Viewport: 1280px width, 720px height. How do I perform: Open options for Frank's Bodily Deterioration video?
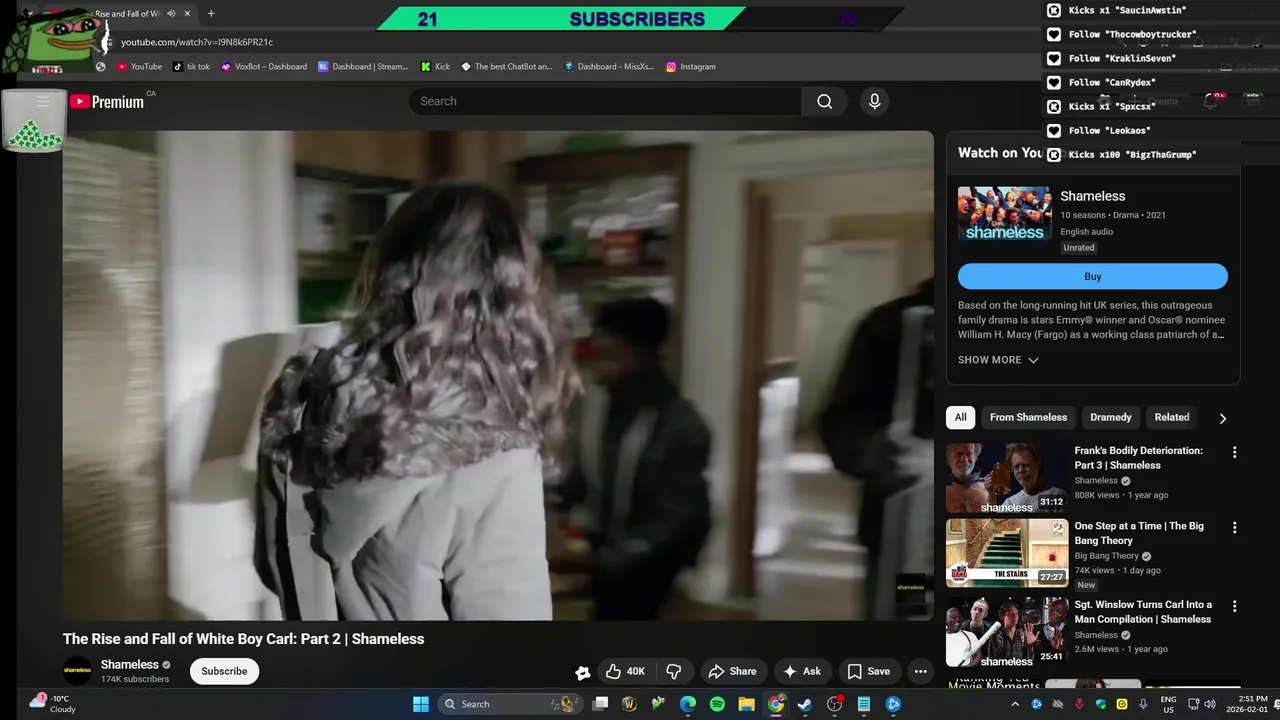point(1234,452)
